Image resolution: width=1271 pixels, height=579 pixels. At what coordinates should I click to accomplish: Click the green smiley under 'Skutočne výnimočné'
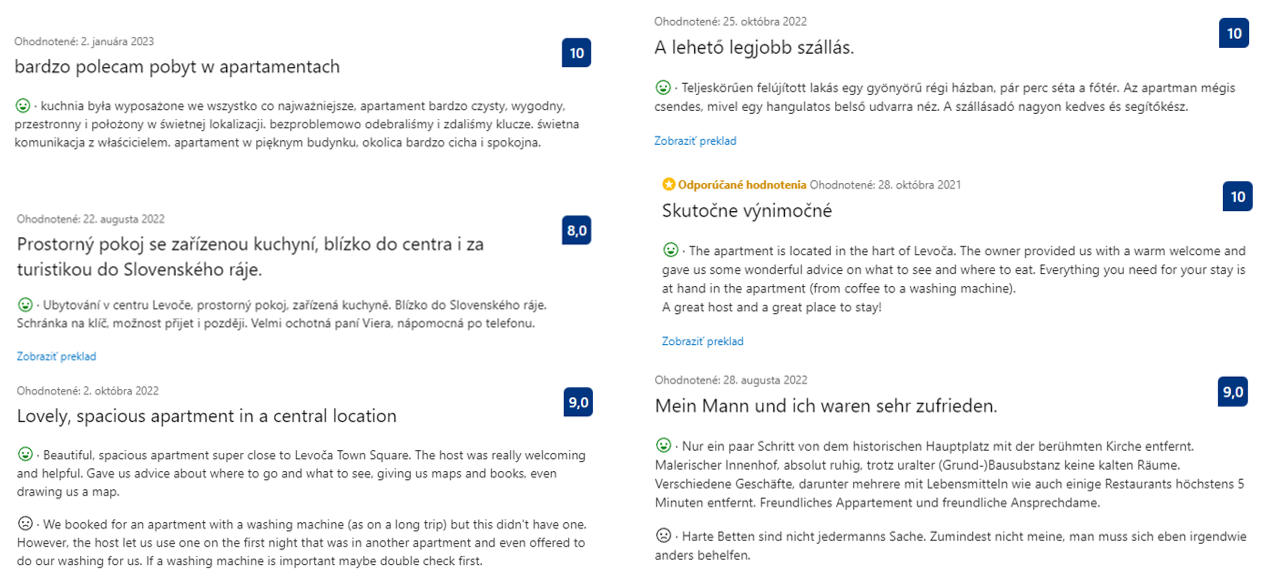pyautogui.click(x=671, y=250)
